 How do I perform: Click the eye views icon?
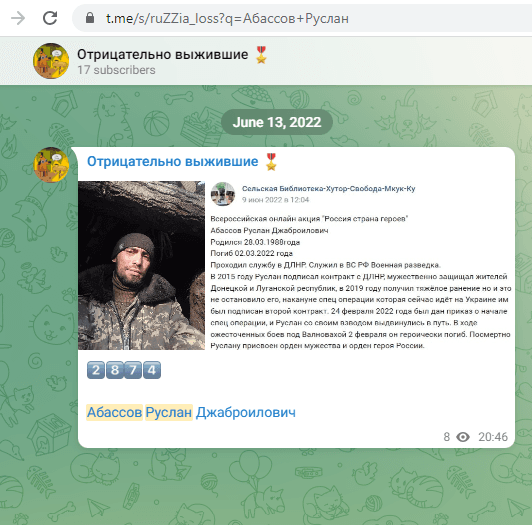tap(463, 437)
